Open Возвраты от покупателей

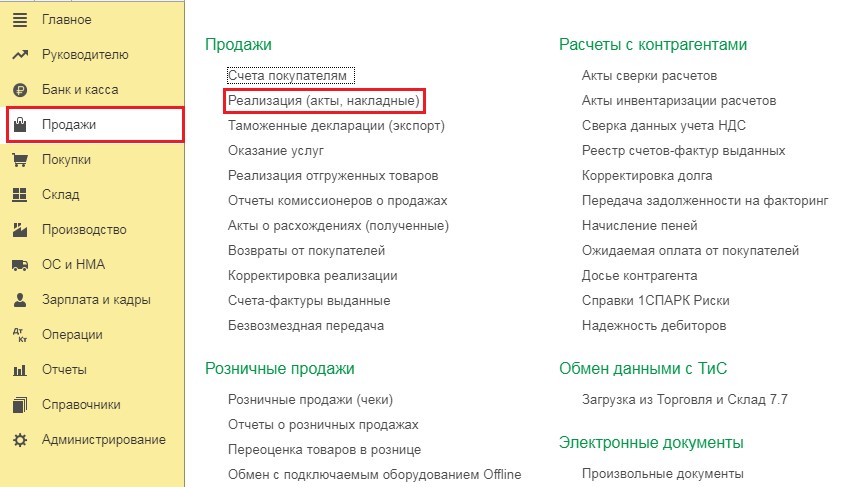click(x=306, y=250)
